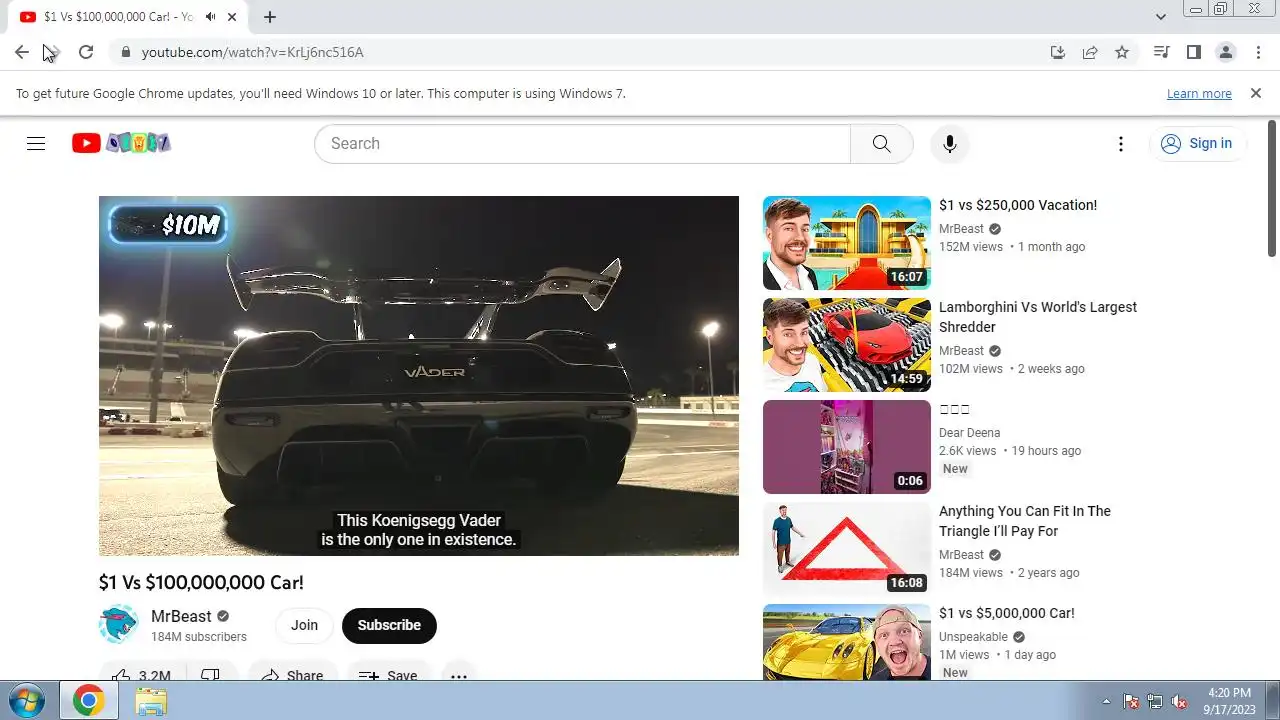Click video title text $1 Vs $100,000,000 Car!
Viewport: 1280px width, 720px height.
201,582
